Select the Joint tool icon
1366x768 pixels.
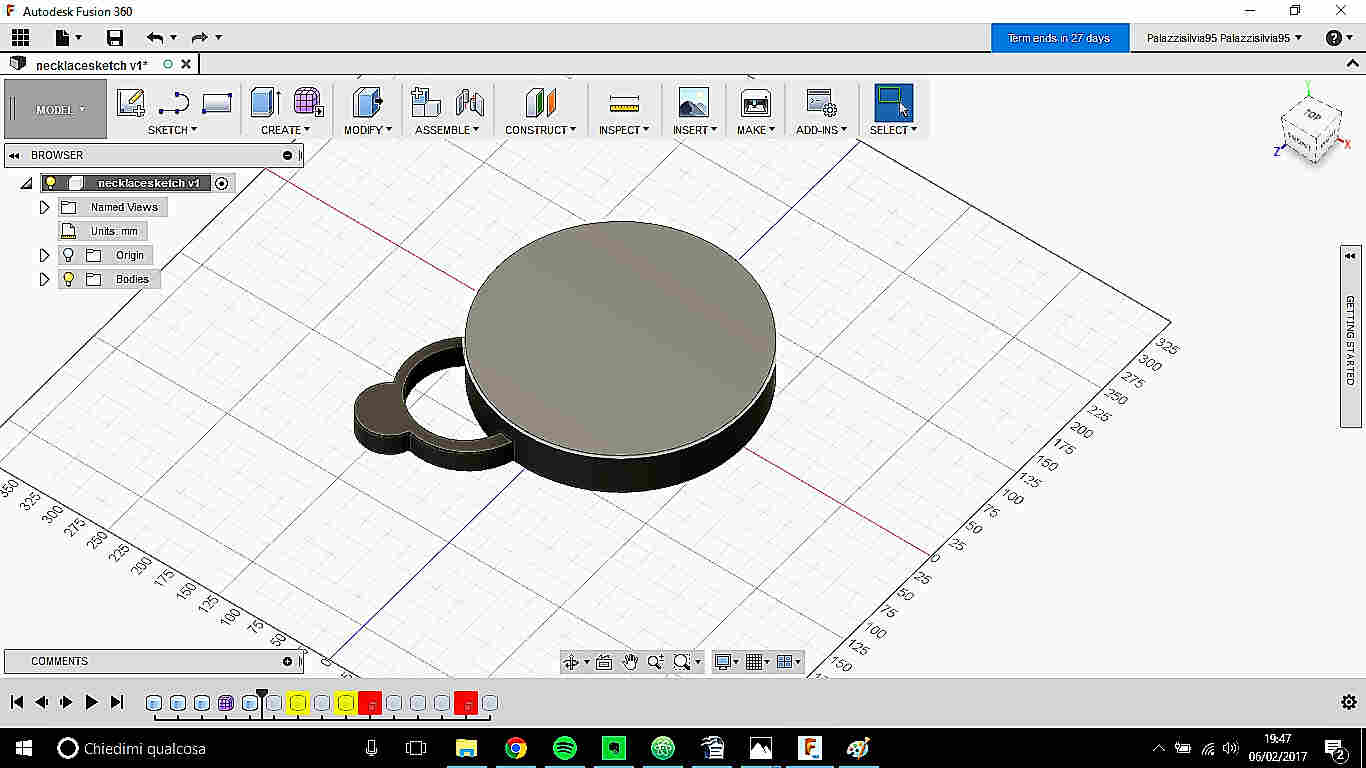coord(470,103)
